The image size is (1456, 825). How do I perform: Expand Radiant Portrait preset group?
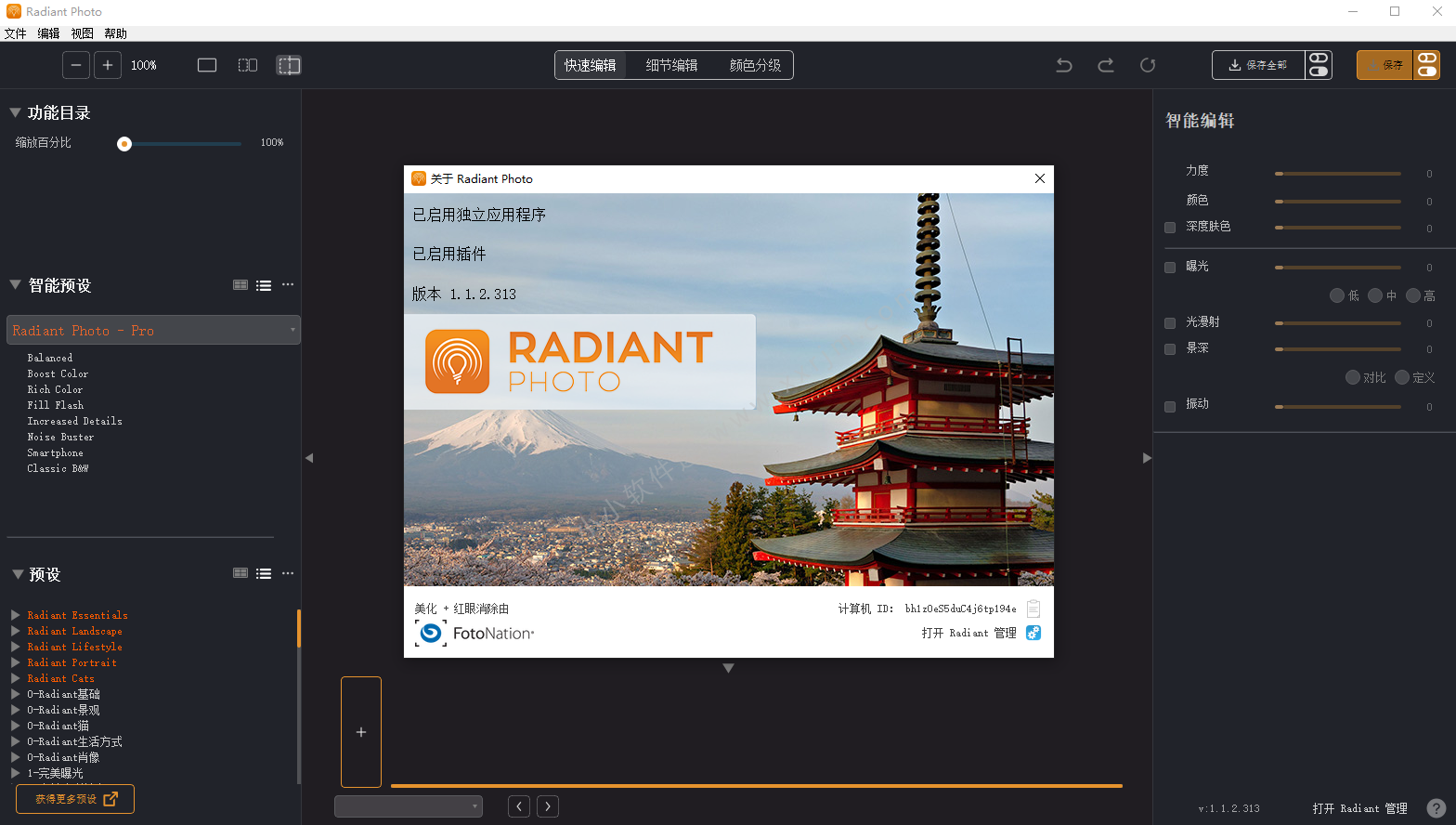pos(15,662)
